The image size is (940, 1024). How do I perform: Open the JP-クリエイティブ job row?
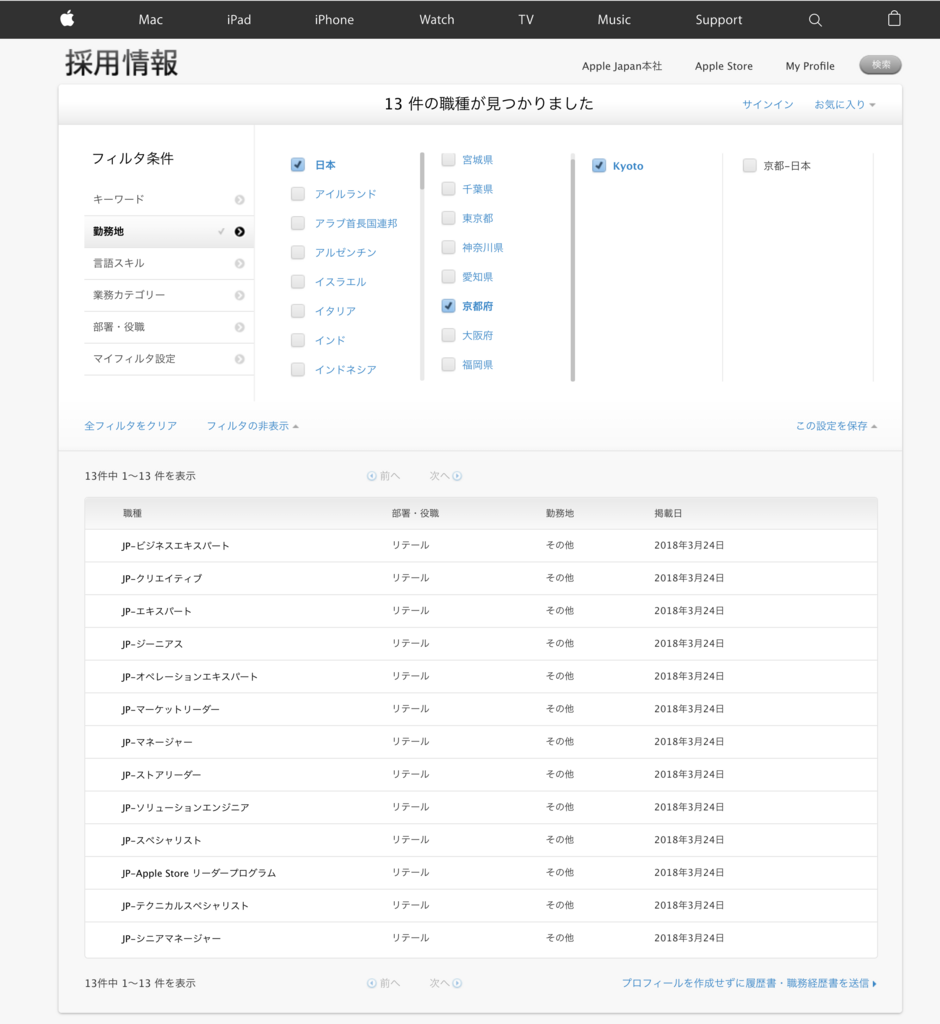[481, 578]
